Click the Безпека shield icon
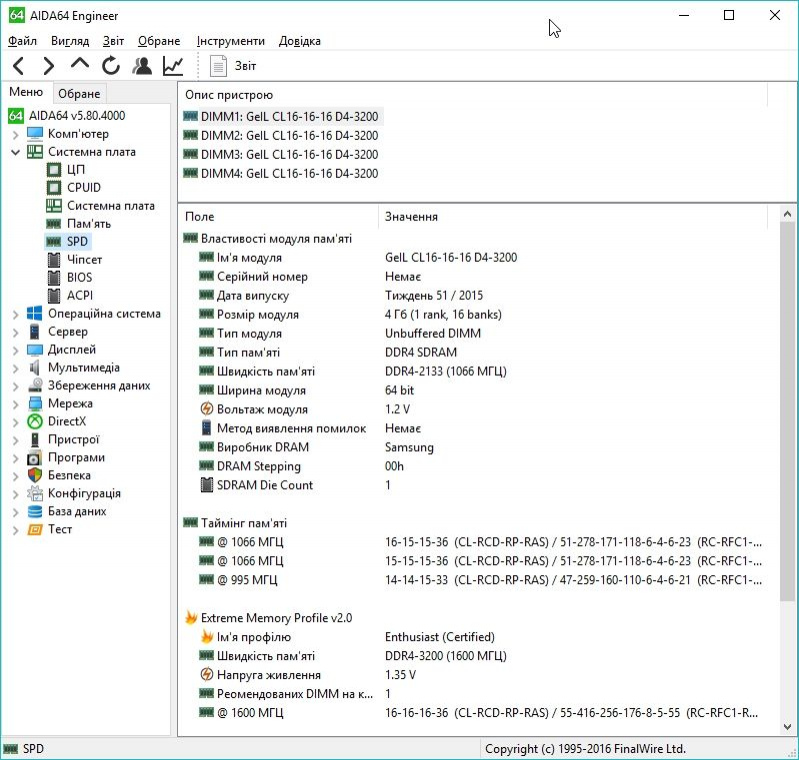This screenshot has height=760, width=799. pos(35,475)
